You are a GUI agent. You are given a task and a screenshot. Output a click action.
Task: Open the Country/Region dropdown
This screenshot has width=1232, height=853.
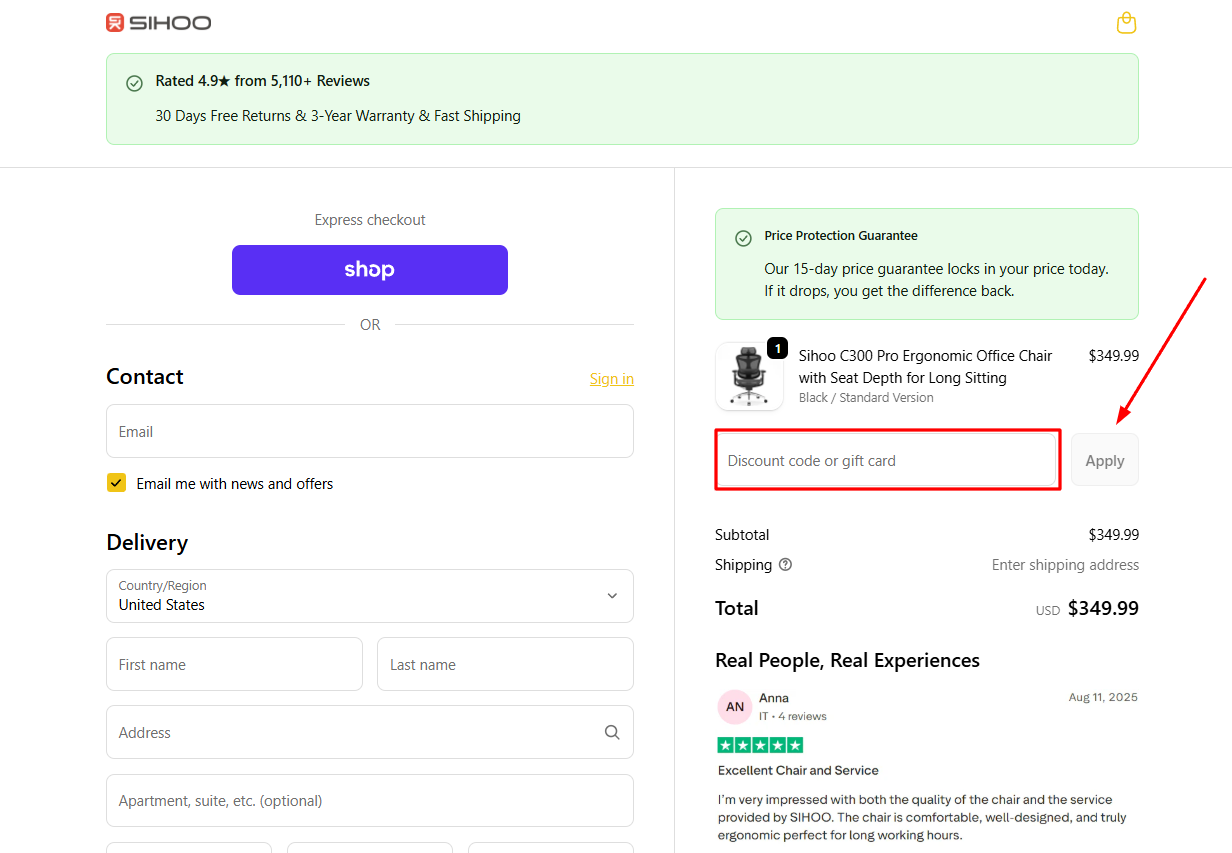(370, 596)
